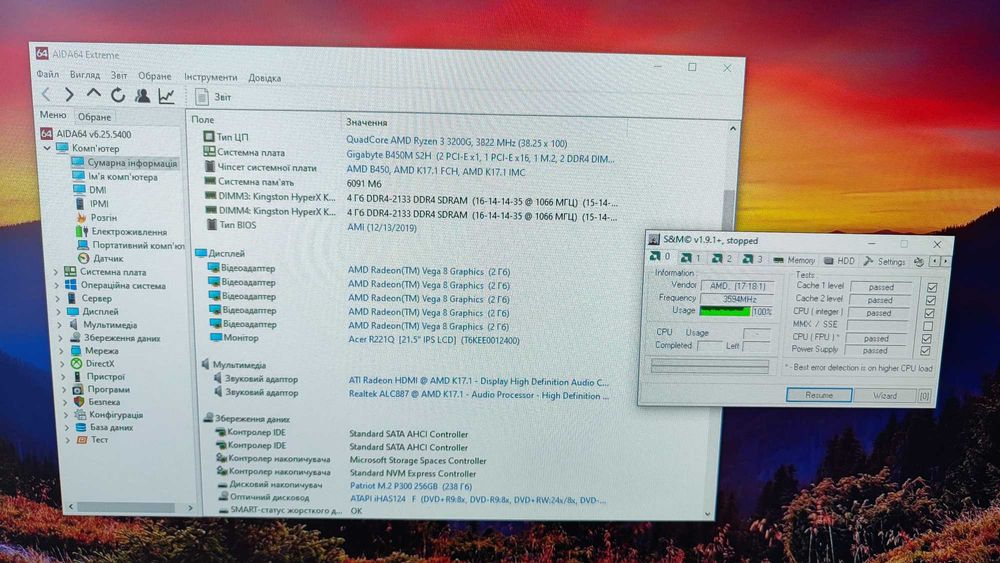Open the Довідка menu
This screenshot has width=1000, height=563.
coord(265,78)
